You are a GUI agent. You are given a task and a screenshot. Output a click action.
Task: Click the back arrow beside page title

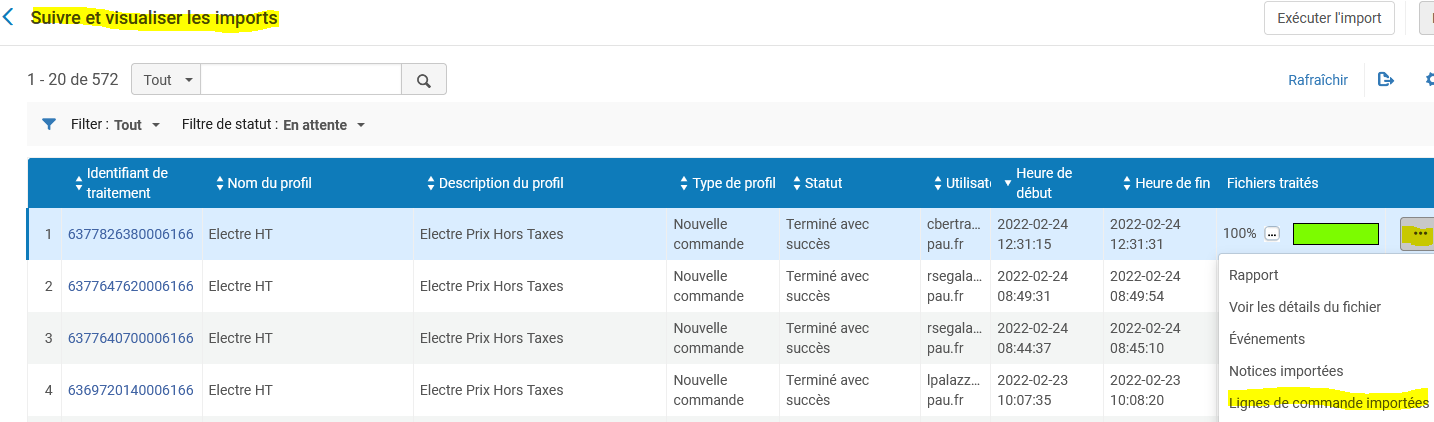pyautogui.click(x=9, y=18)
